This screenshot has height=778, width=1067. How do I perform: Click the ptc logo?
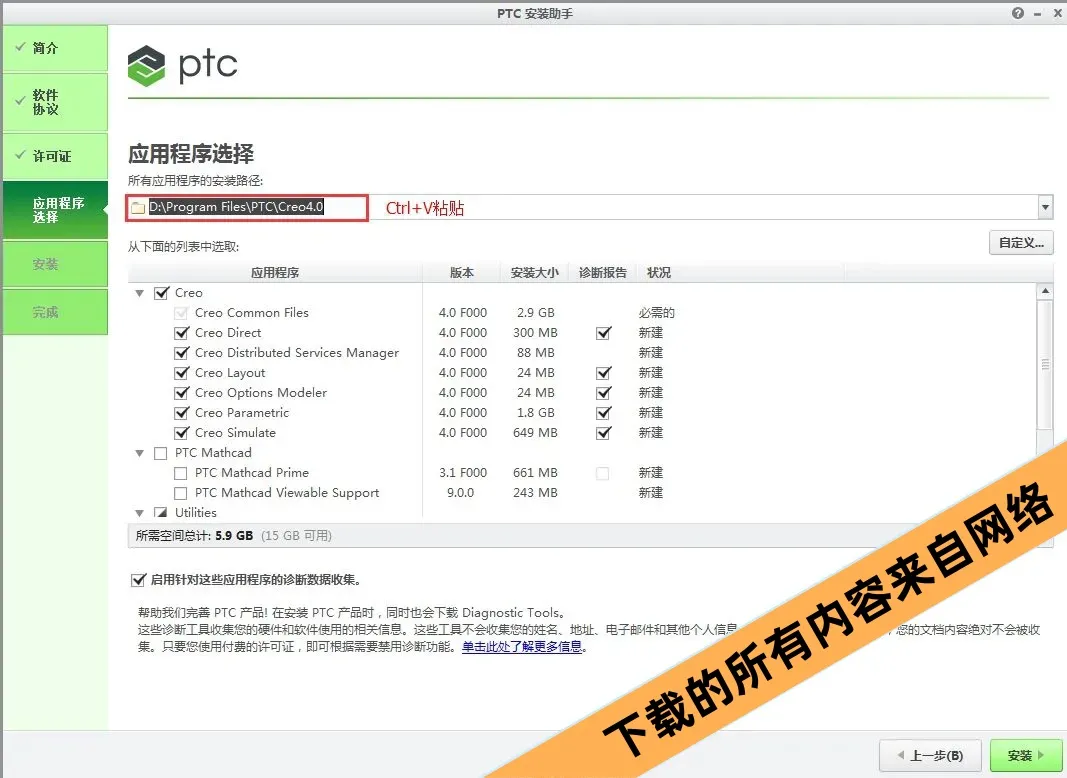coord(182,65)
